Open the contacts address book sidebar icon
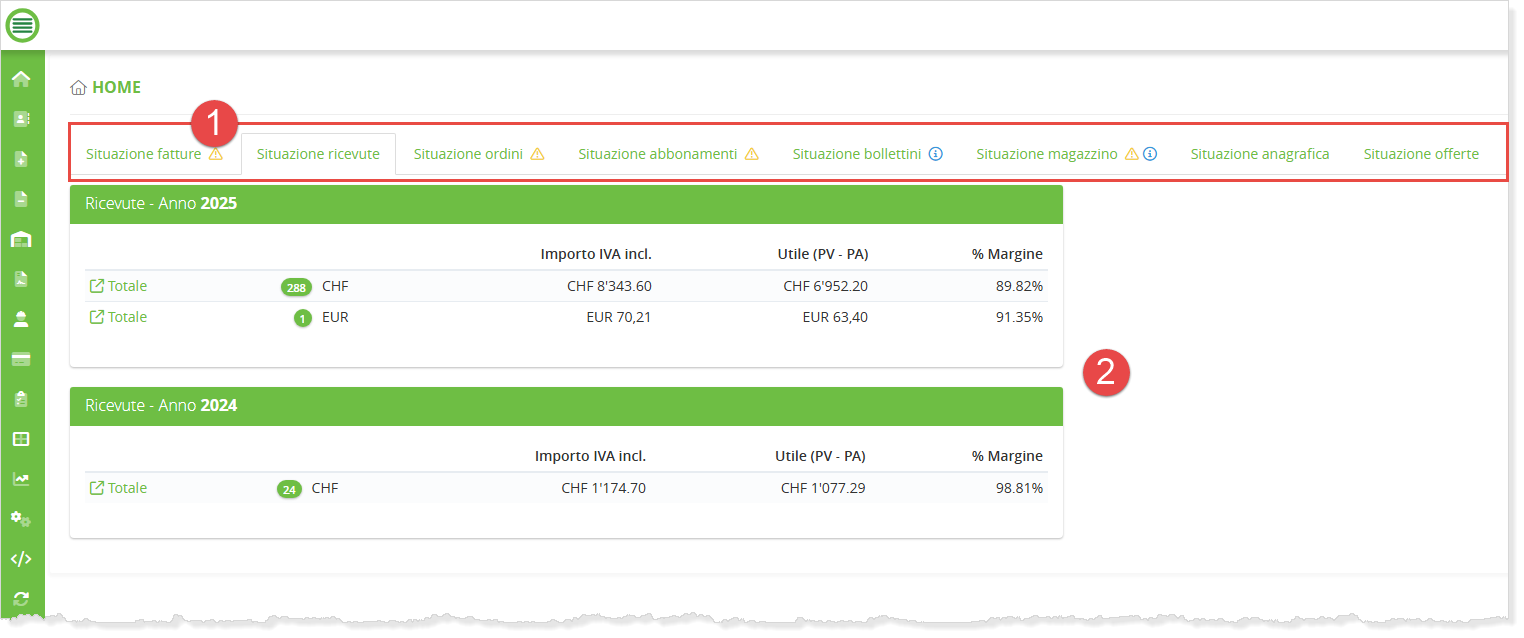The width and height of the screenshot is (1524, 638). coord(21,119)
